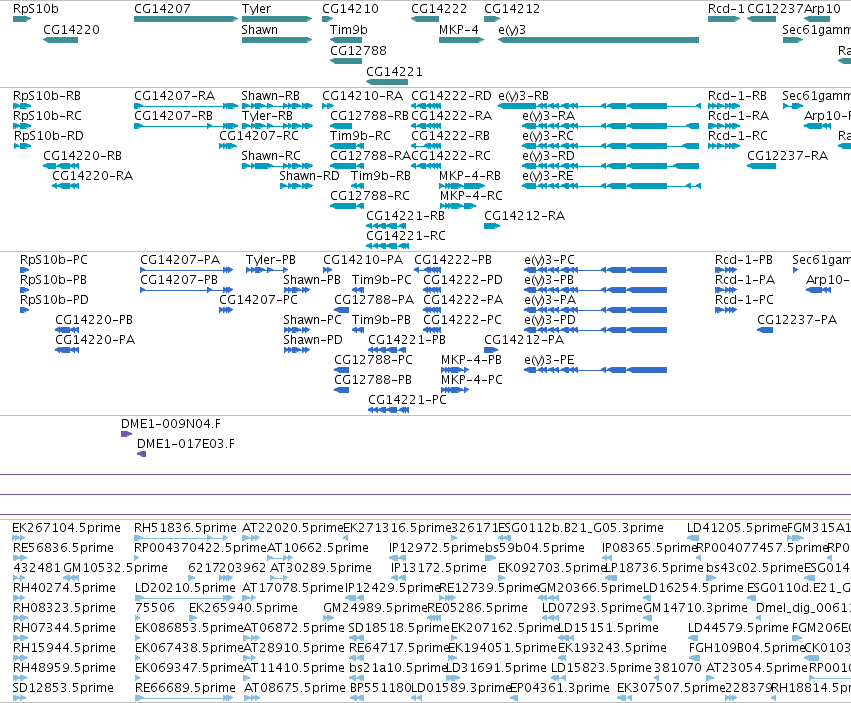Screen dimensions: 851x703
Task: Click the long gene bar under e(y)3 label
Action: pos(599,40)
